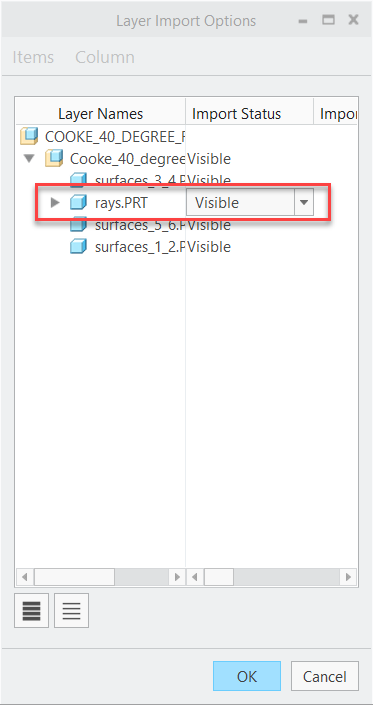Click the surfaces_1_2 part icon
373x705 pixels.
point(78,246)
